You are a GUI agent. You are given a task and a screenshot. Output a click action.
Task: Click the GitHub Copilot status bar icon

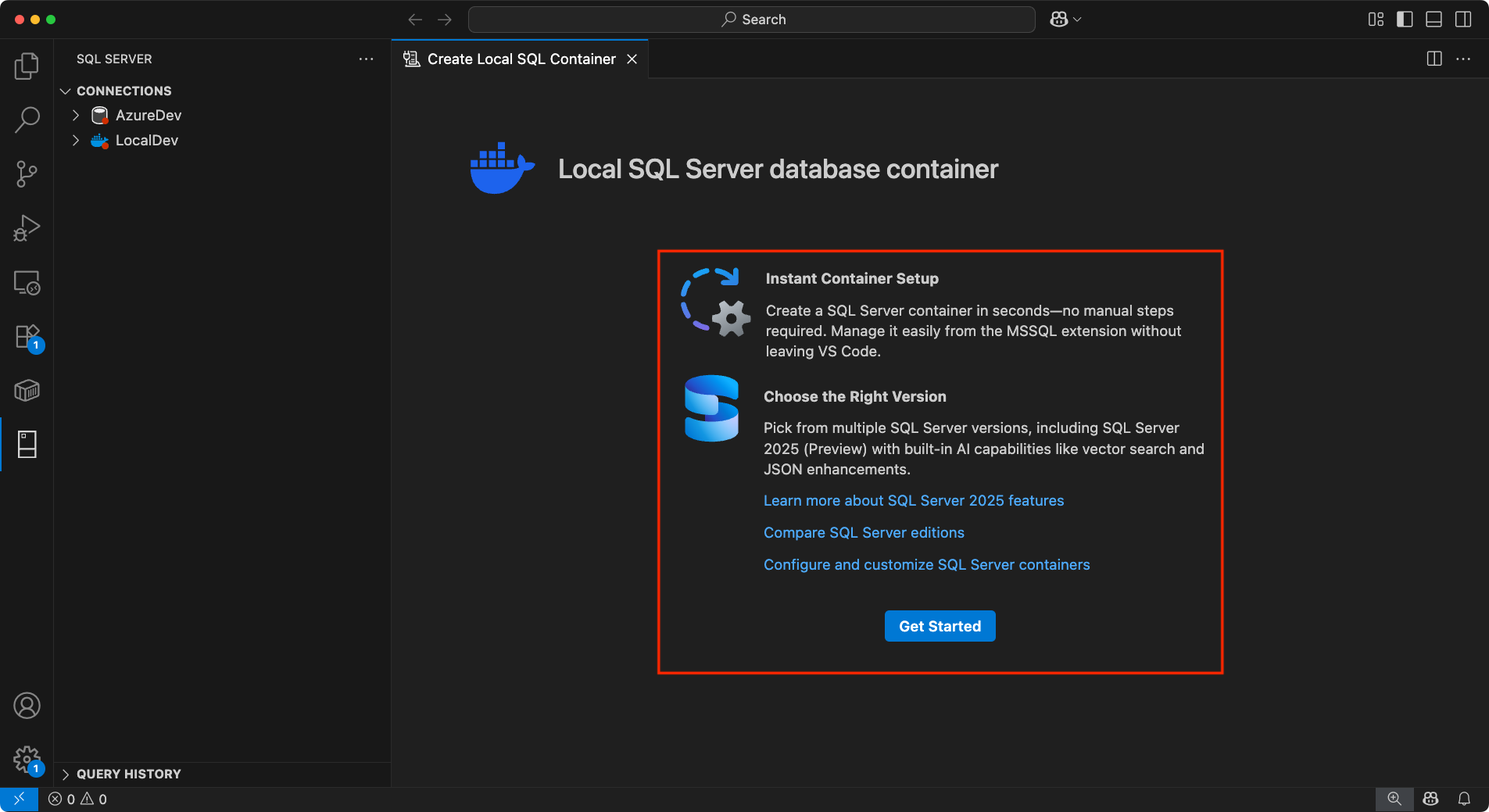1430,799
